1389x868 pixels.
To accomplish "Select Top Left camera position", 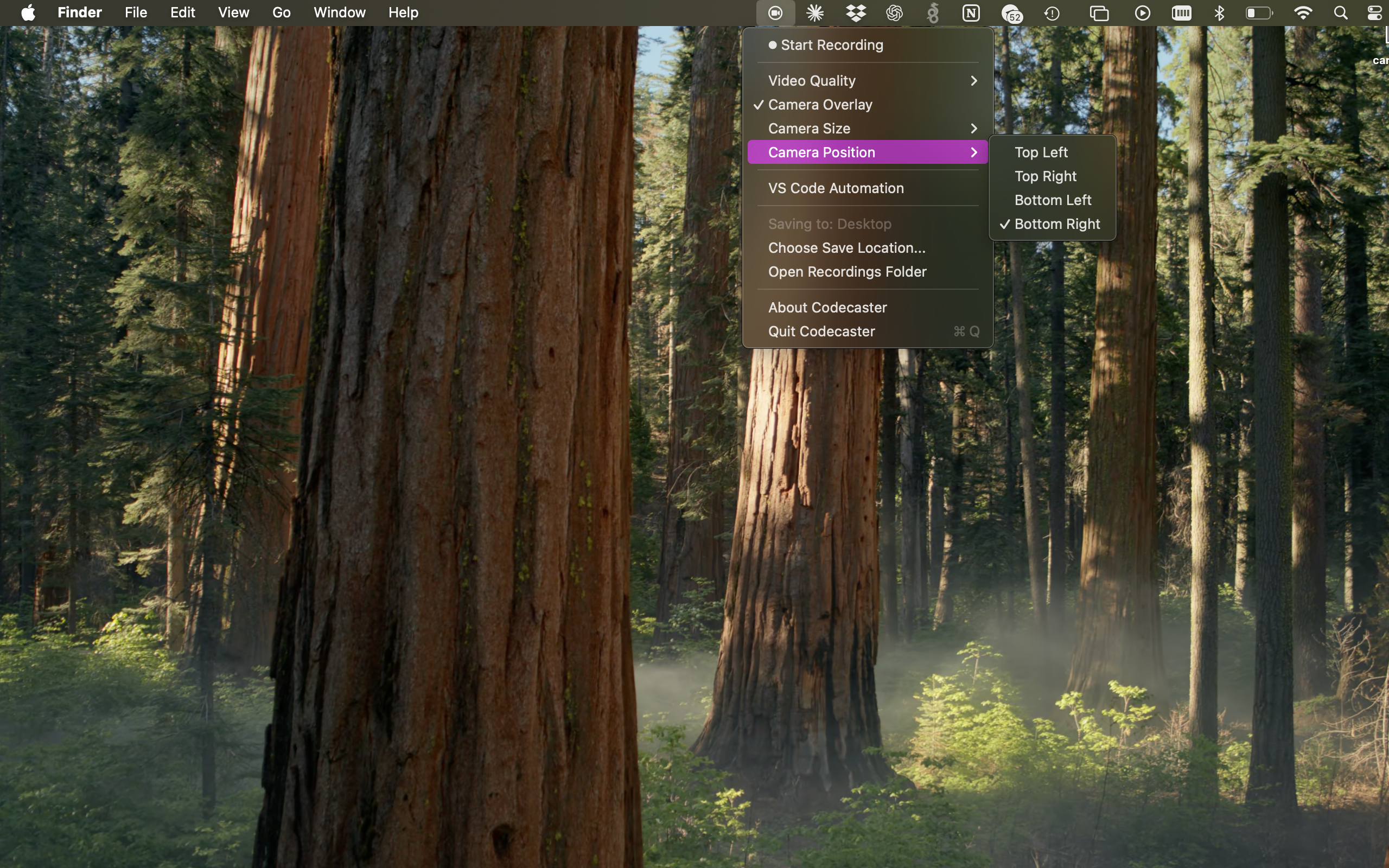I will [1052, 152].
